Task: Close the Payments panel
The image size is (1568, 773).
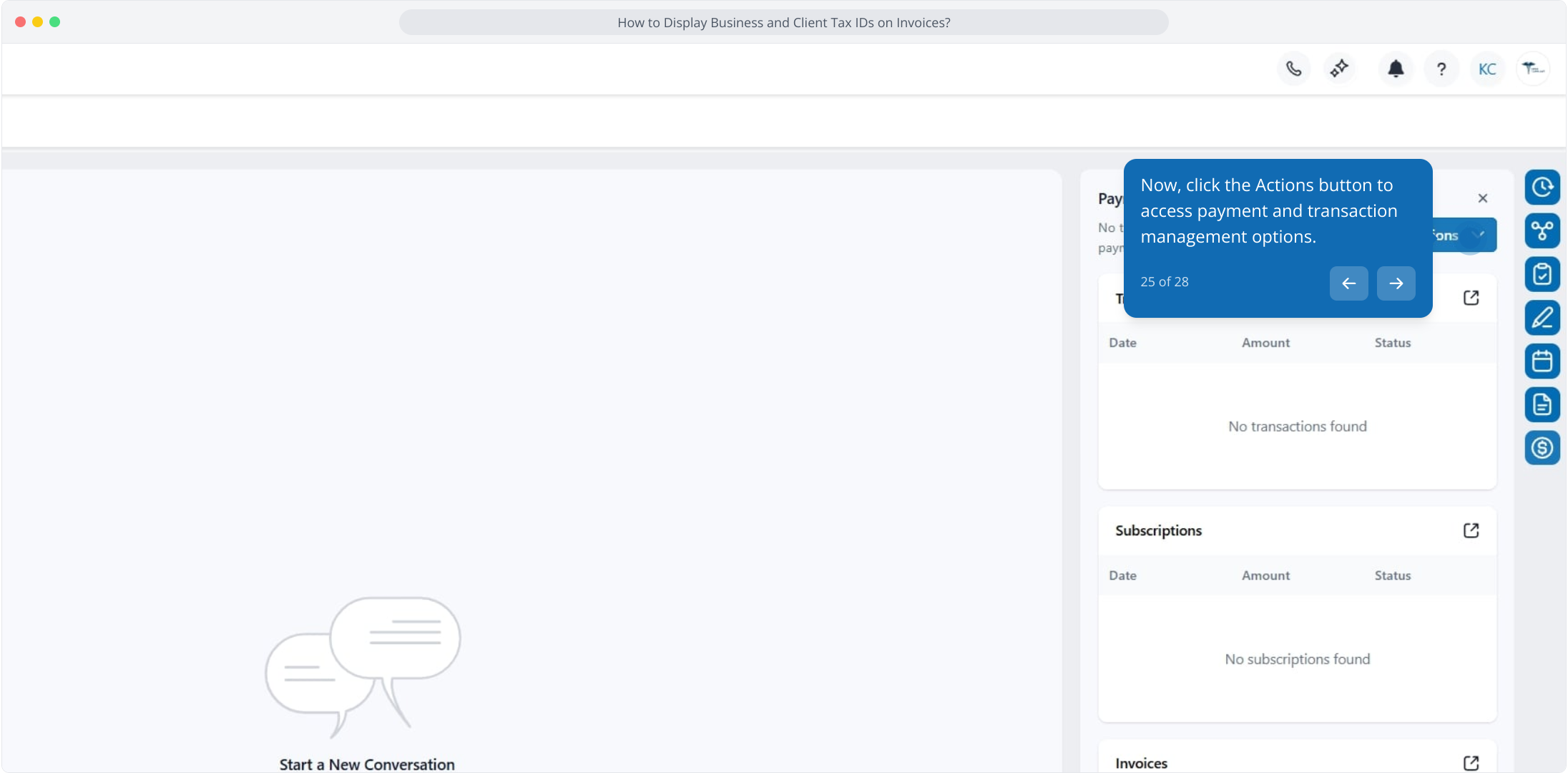Action: point(1483,198)
